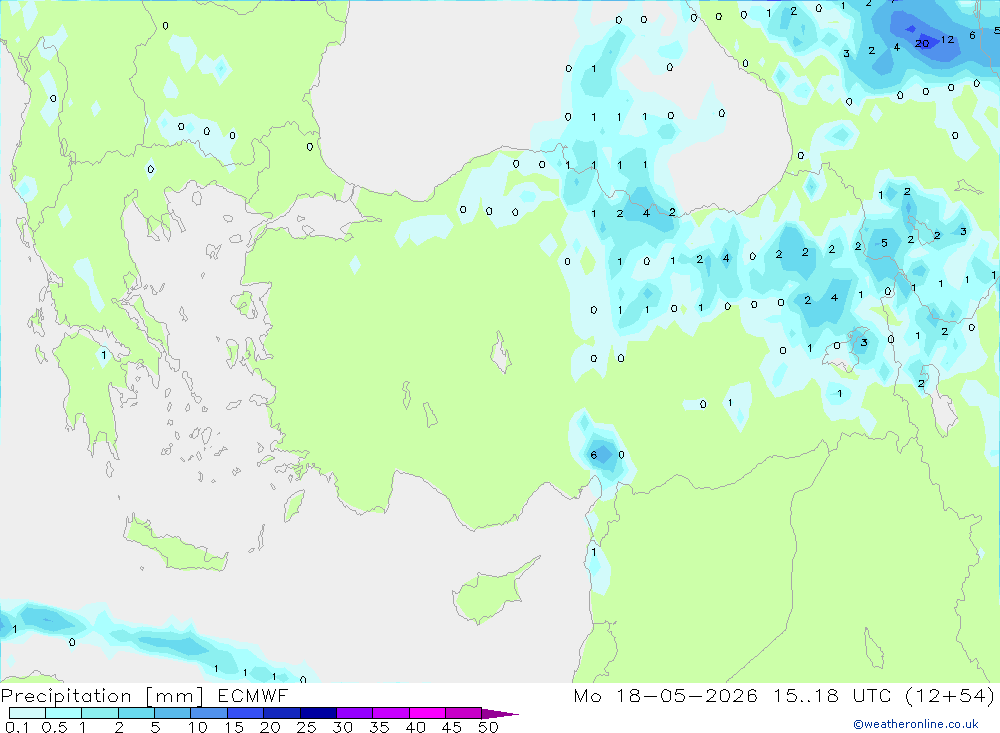
Task: Select the 25–30 mm navy legend swatch
Action: 318,713
